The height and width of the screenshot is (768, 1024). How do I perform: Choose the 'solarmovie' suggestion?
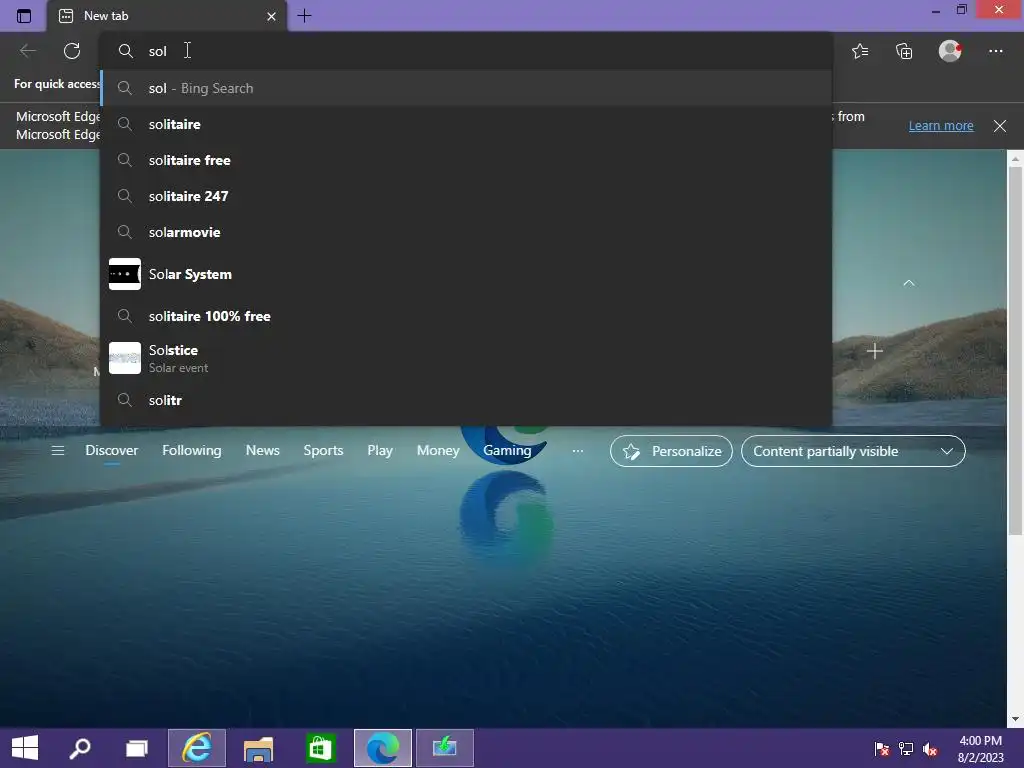[x=466, y=232]
